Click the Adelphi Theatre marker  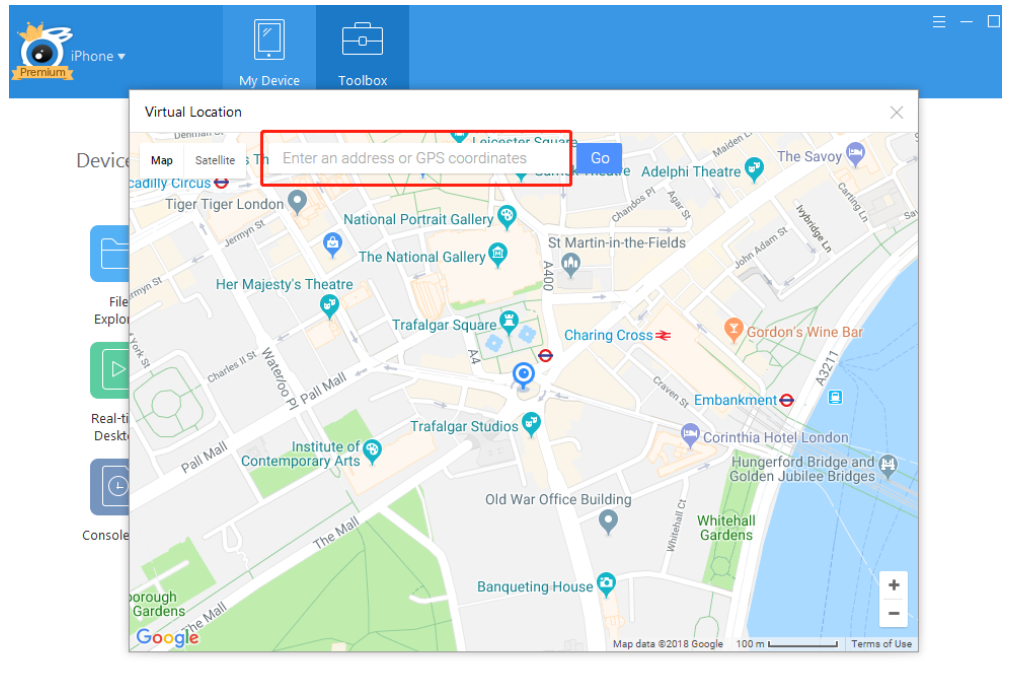754,169
